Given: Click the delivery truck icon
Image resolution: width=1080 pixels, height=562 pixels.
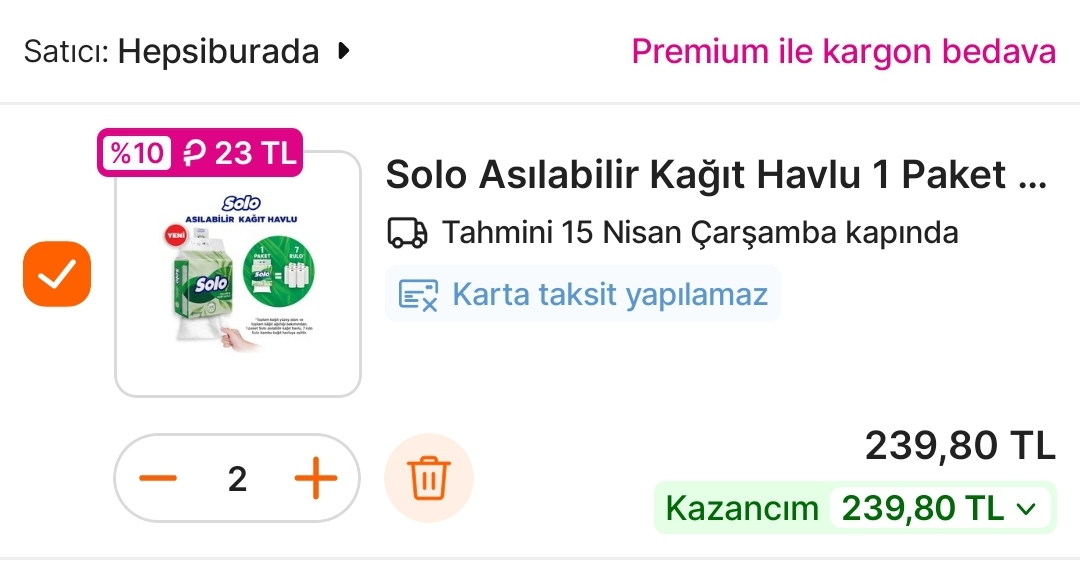Looking at the screenshot, I should [x=408, y=233].
